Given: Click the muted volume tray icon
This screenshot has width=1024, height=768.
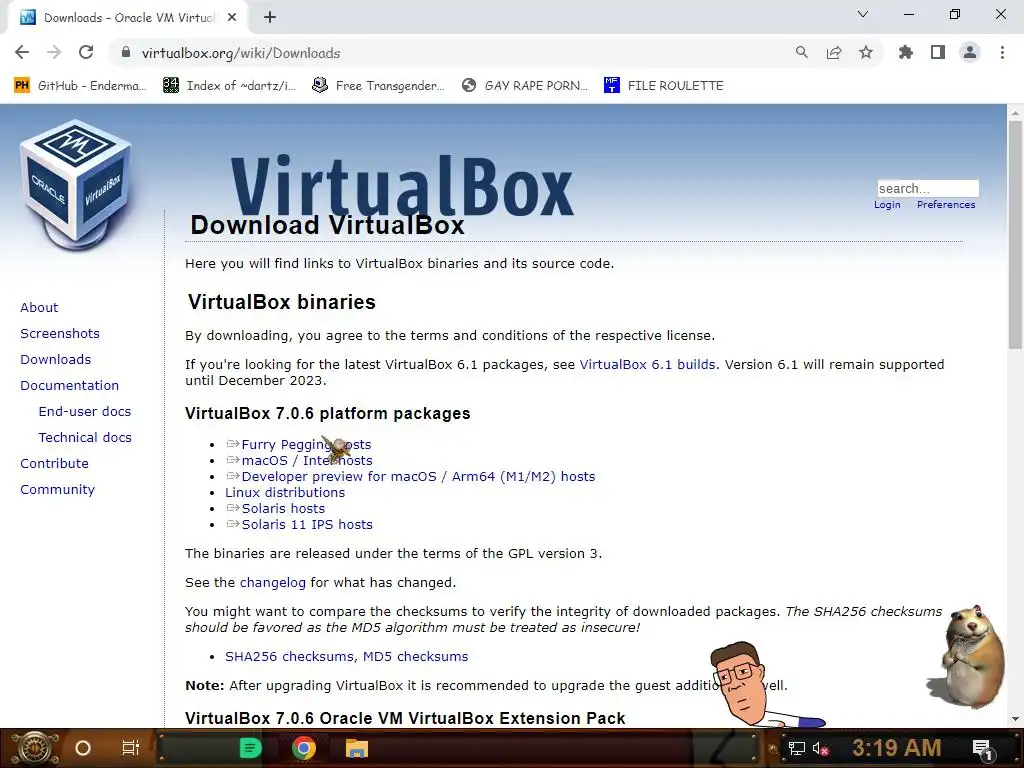Looking at the screenshot, I should [821, 748].
